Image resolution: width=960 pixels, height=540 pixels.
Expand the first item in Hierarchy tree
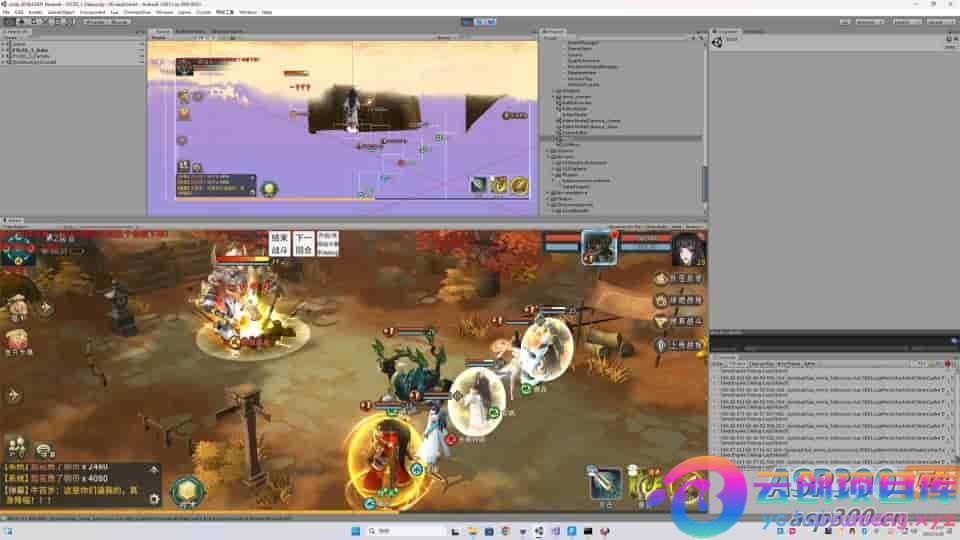pyautogui.click(x=5, y=43)
